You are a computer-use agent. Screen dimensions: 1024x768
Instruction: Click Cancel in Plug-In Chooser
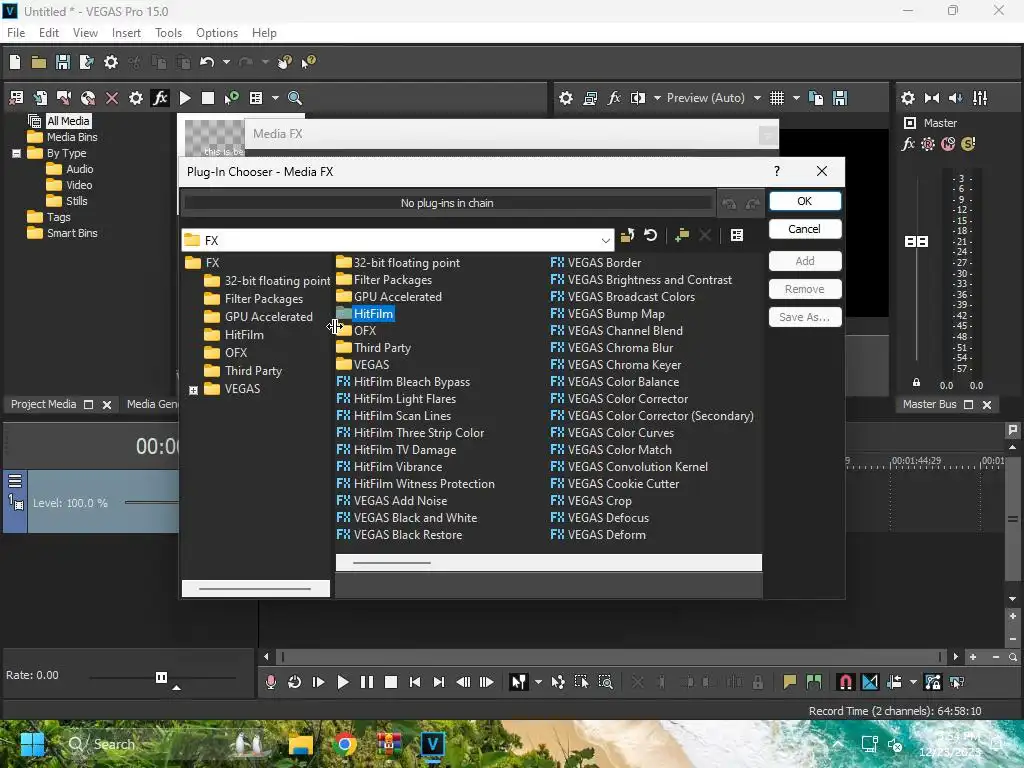[x=805, y=229]
